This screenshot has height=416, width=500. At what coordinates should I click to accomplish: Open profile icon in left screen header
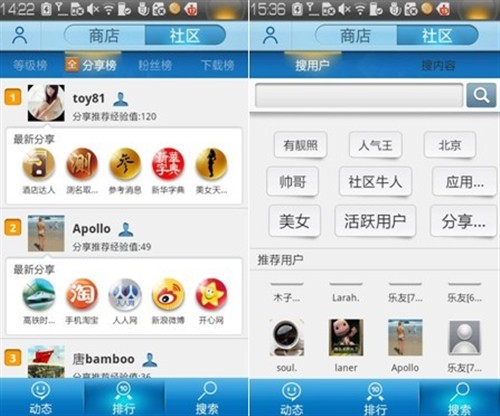tap(20, 36)
